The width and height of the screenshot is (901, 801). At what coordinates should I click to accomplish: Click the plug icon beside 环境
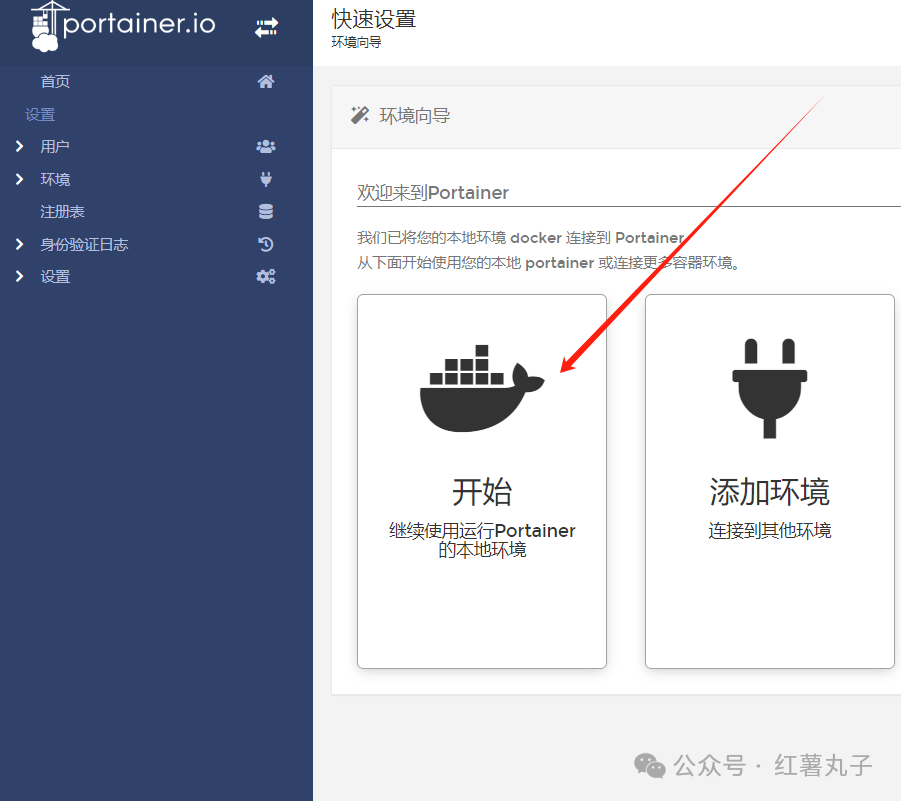coord(265,179)
